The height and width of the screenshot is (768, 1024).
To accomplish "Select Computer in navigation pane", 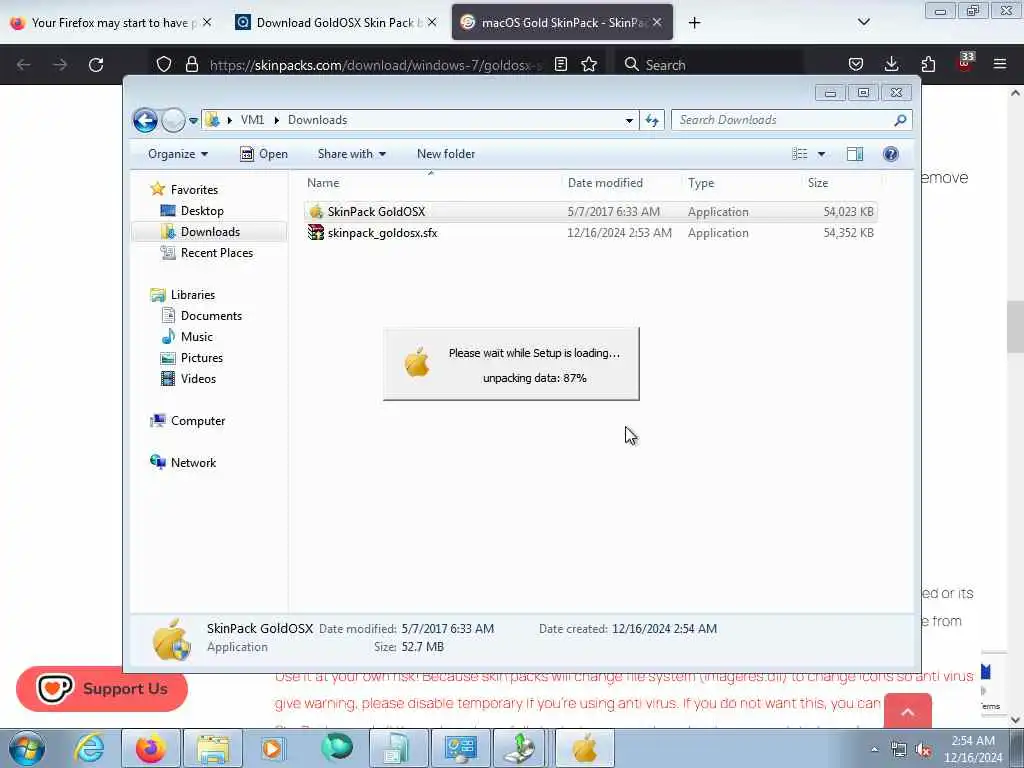I will [x=197, y=421].
